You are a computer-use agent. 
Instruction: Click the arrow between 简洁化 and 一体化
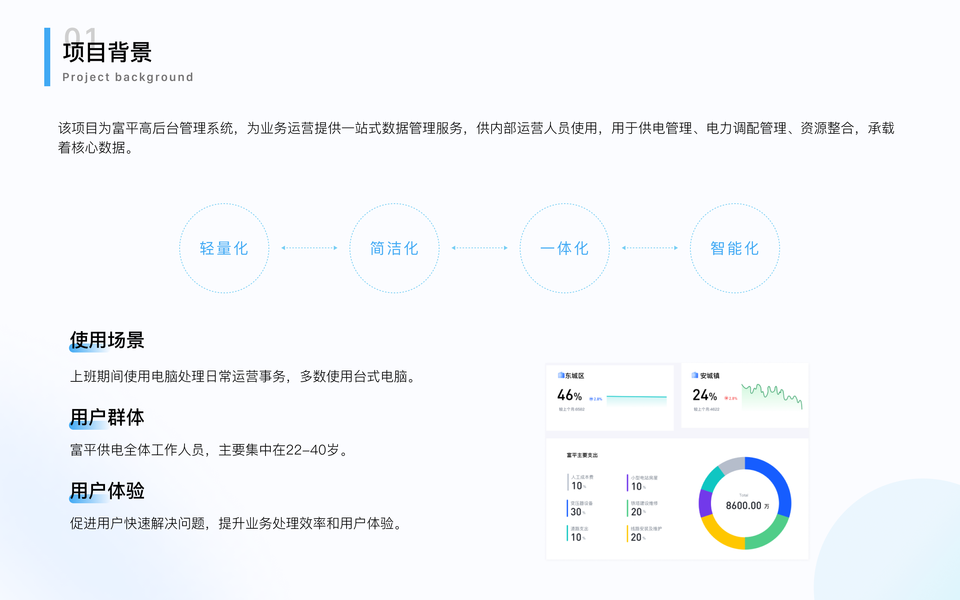tap(479, 248)
